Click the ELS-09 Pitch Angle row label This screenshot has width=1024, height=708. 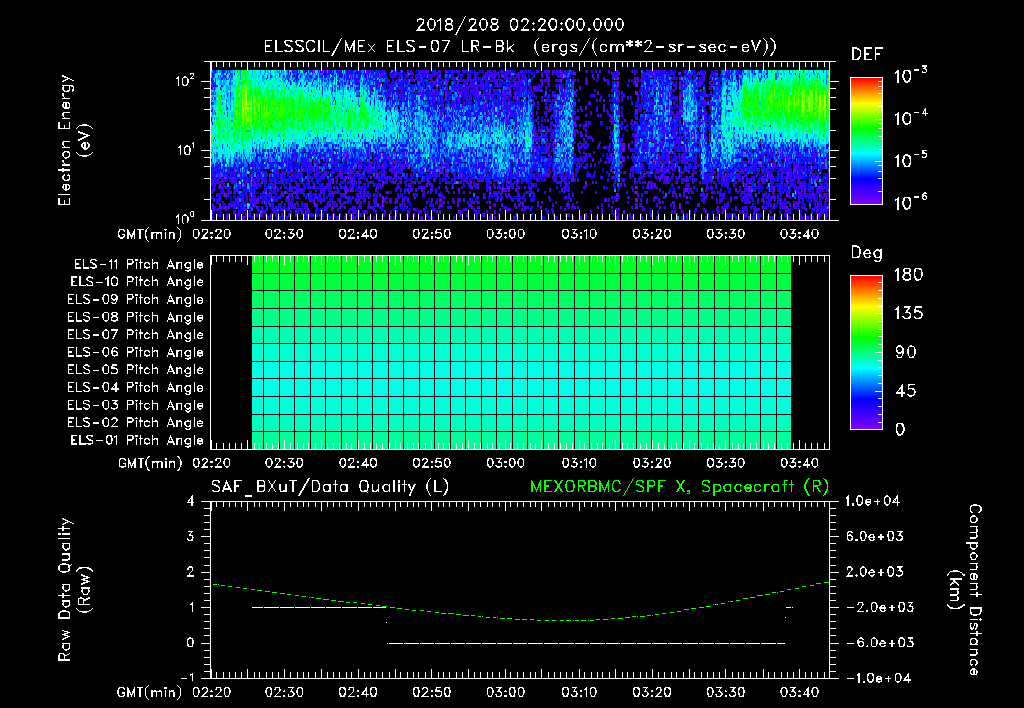[135, 300]
